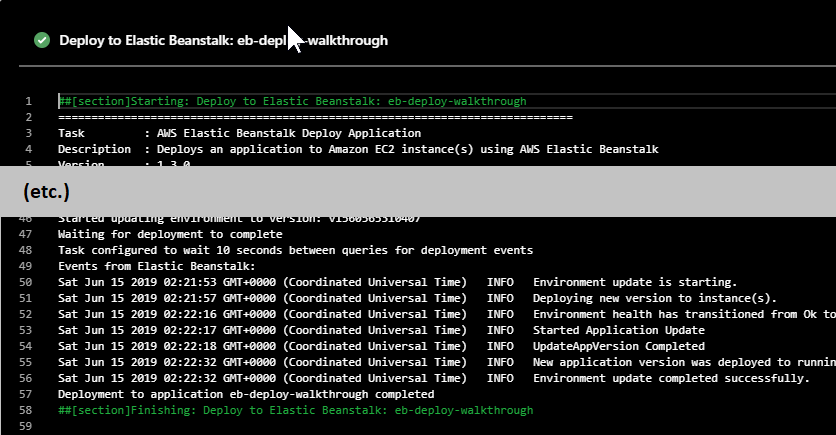Click the 'Waiting for deployment to complete' line
This screenshot has height=435, width=836.
tap(155, 234)
